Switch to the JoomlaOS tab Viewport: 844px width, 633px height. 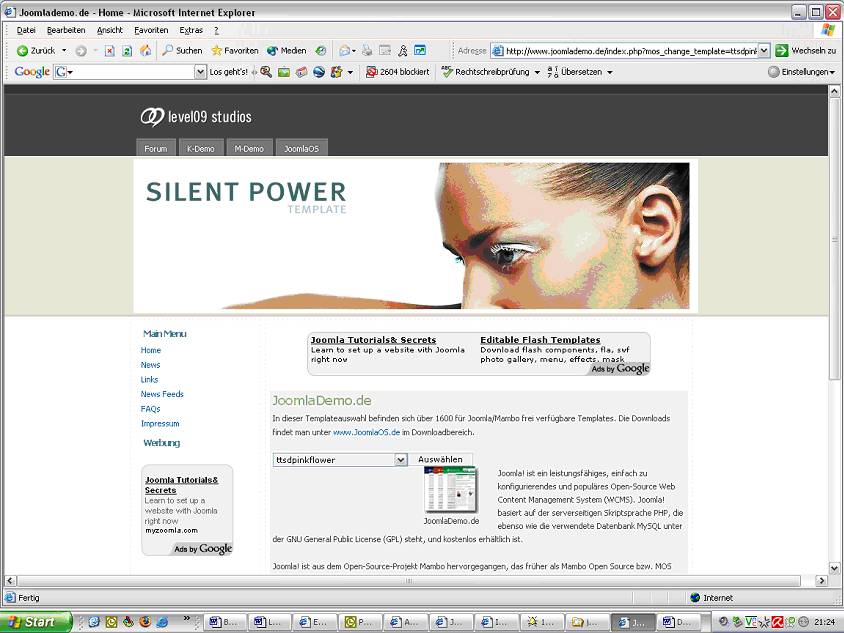tap(301, 148)
